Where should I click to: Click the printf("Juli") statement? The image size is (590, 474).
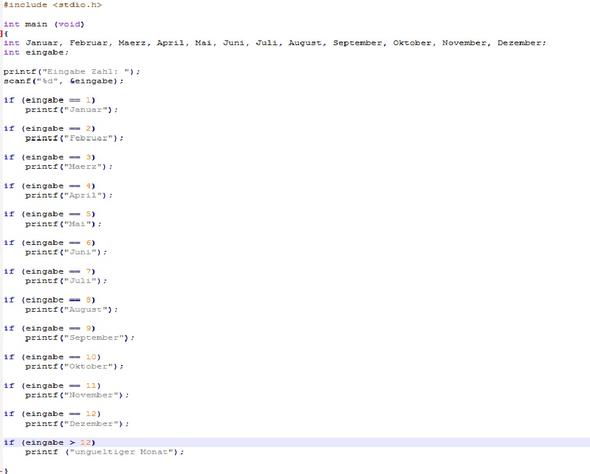point(66,281)
